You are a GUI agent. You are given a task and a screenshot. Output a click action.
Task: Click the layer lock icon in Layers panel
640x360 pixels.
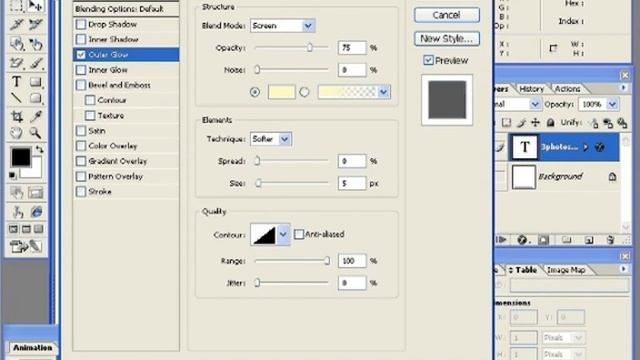tap(551, 122)
